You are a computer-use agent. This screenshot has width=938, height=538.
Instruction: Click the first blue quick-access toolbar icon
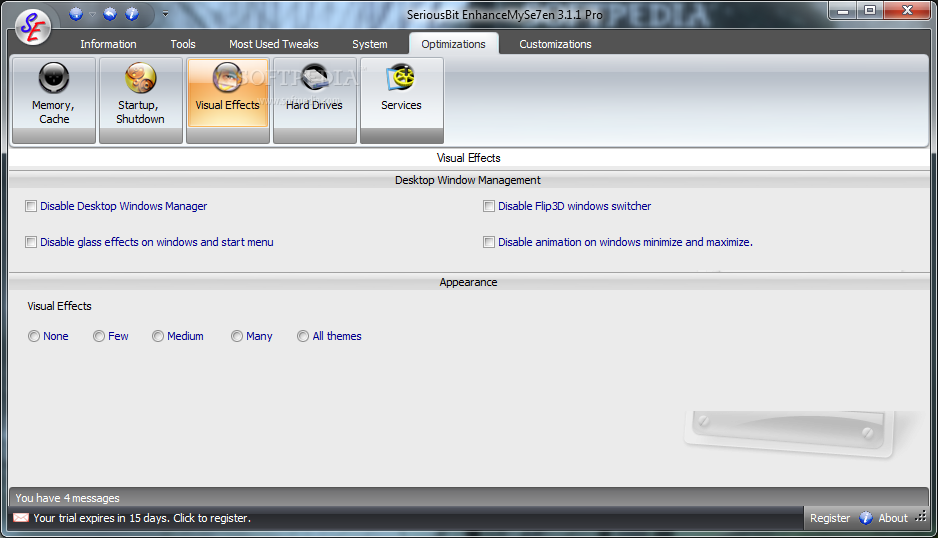tap(76, 14)
